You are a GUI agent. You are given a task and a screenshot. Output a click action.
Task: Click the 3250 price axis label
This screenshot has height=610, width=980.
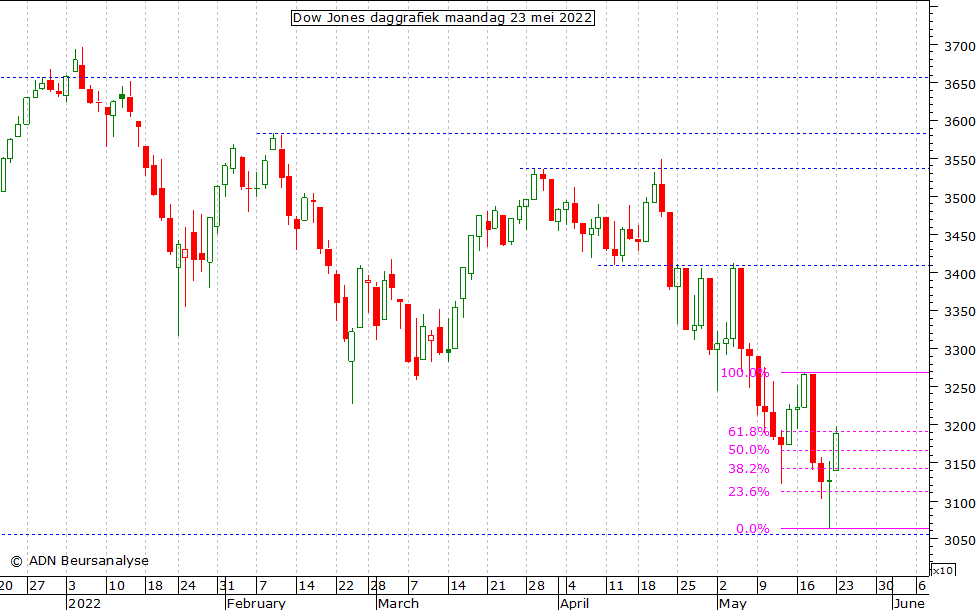pyautogui.click(x=959, y=389)
